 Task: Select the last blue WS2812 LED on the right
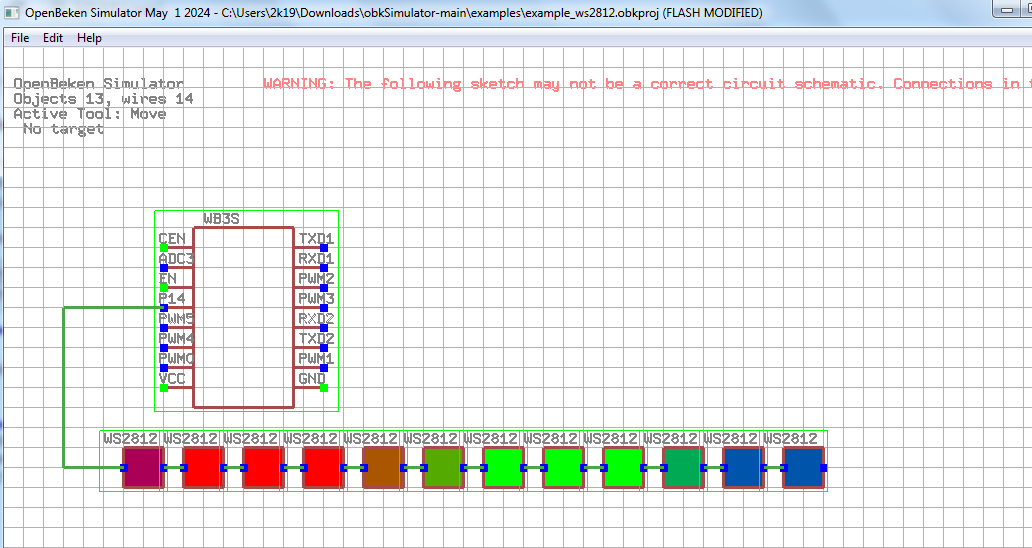[804, 468]
